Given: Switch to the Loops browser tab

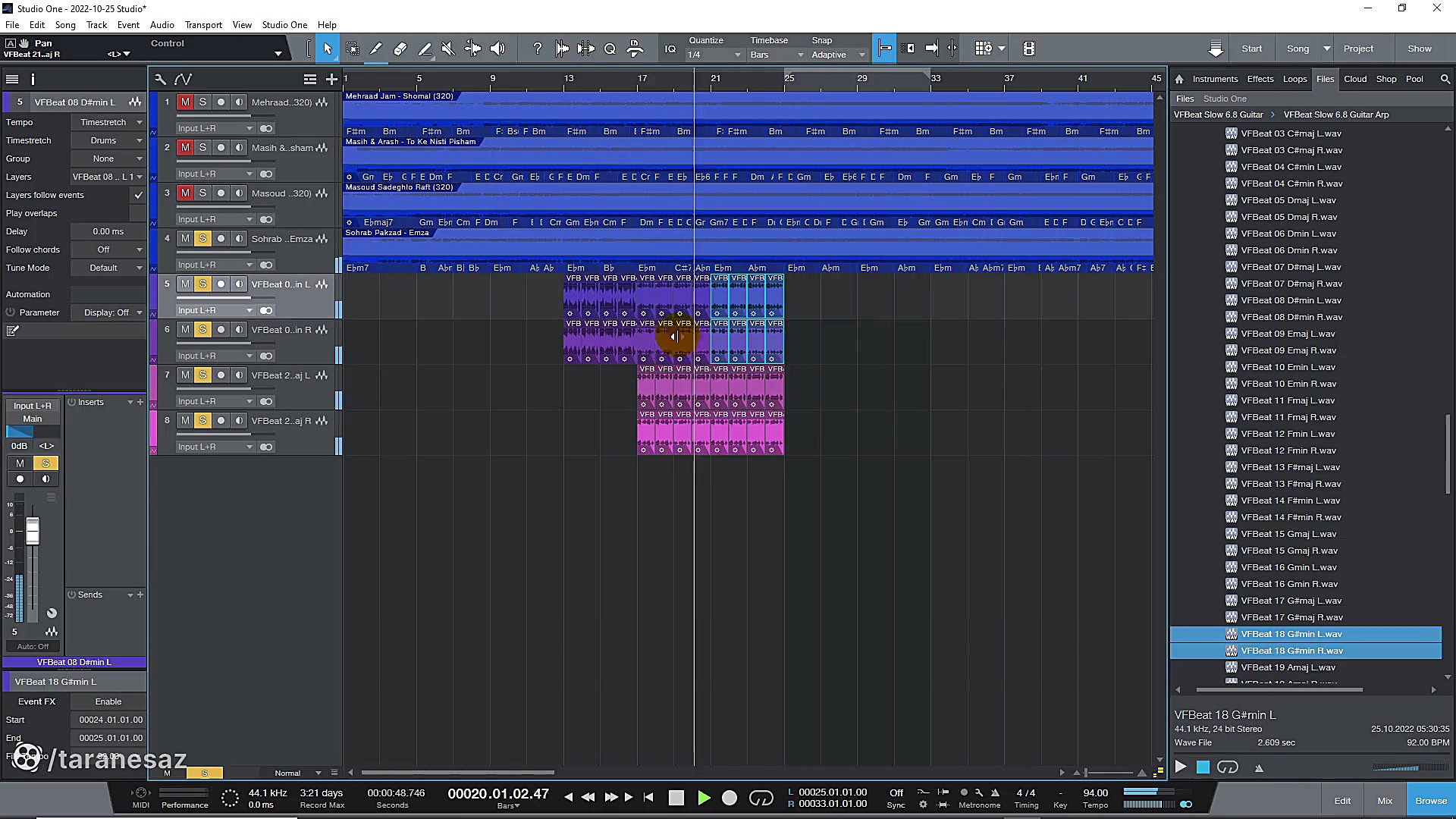Looking at the screenshot, I should pyautogui.click(x=1294, y=79).
